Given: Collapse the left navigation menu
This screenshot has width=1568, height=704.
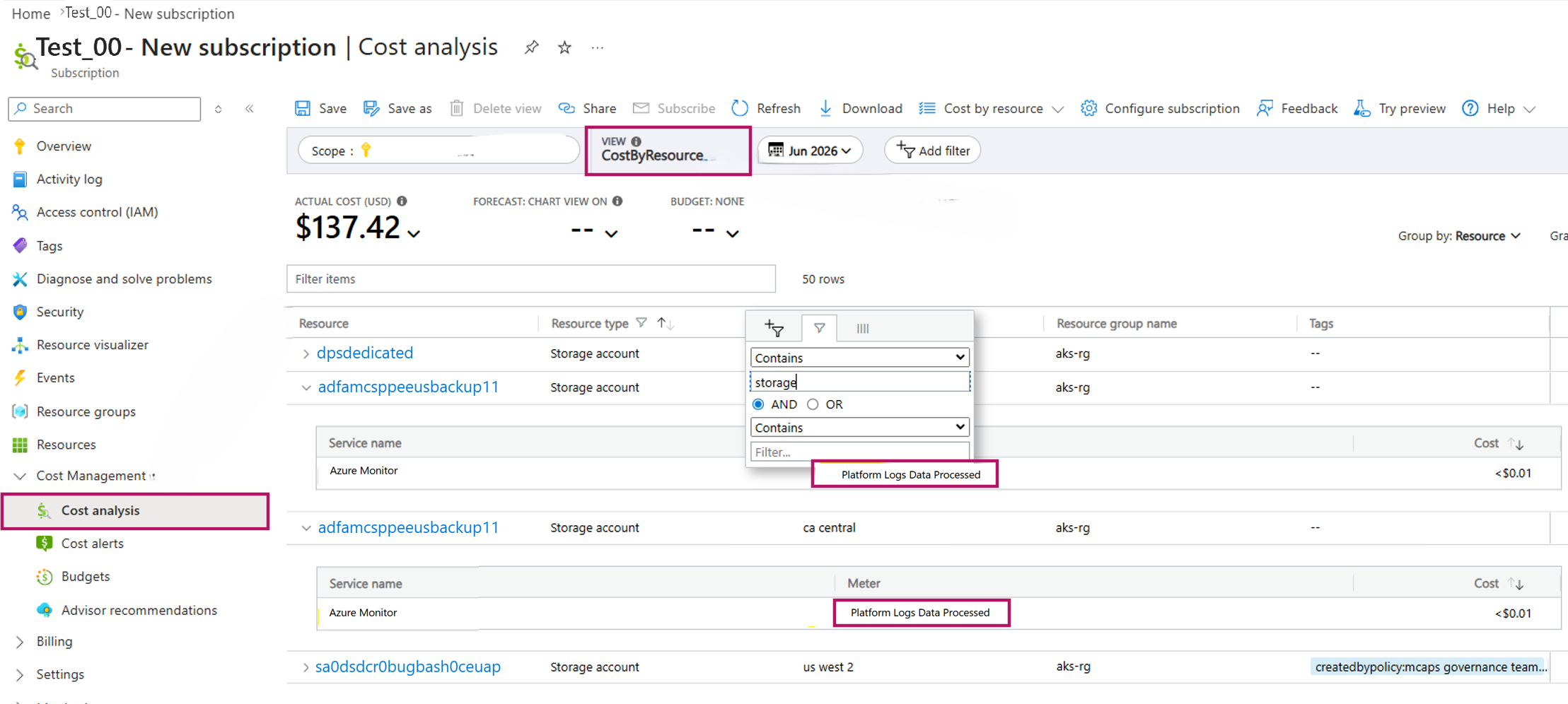Looking at the screenshot, I should point(250,109).
